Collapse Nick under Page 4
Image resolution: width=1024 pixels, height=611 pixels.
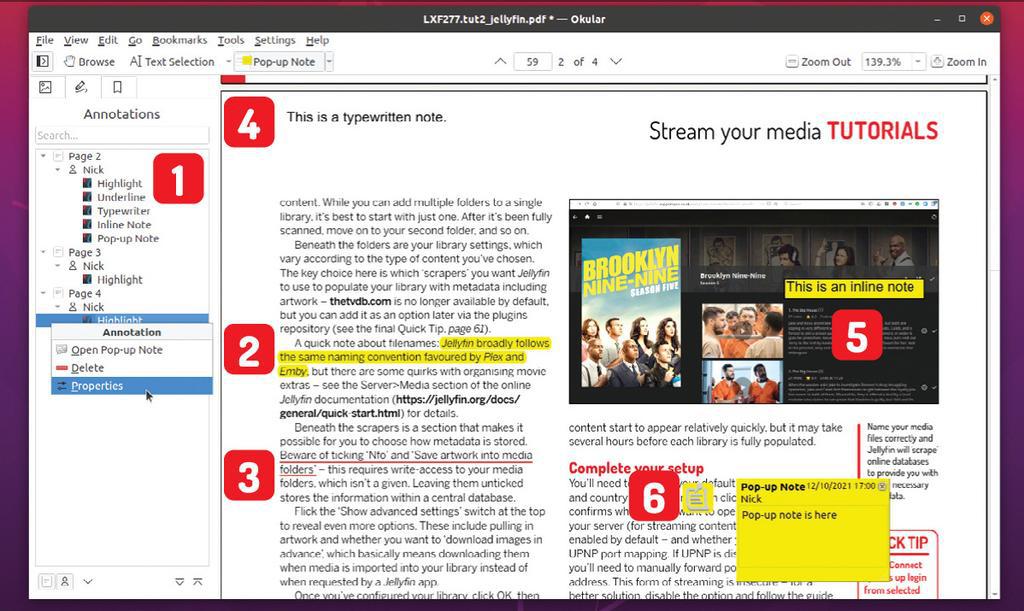pyautogui.click(x=57, y=307)
